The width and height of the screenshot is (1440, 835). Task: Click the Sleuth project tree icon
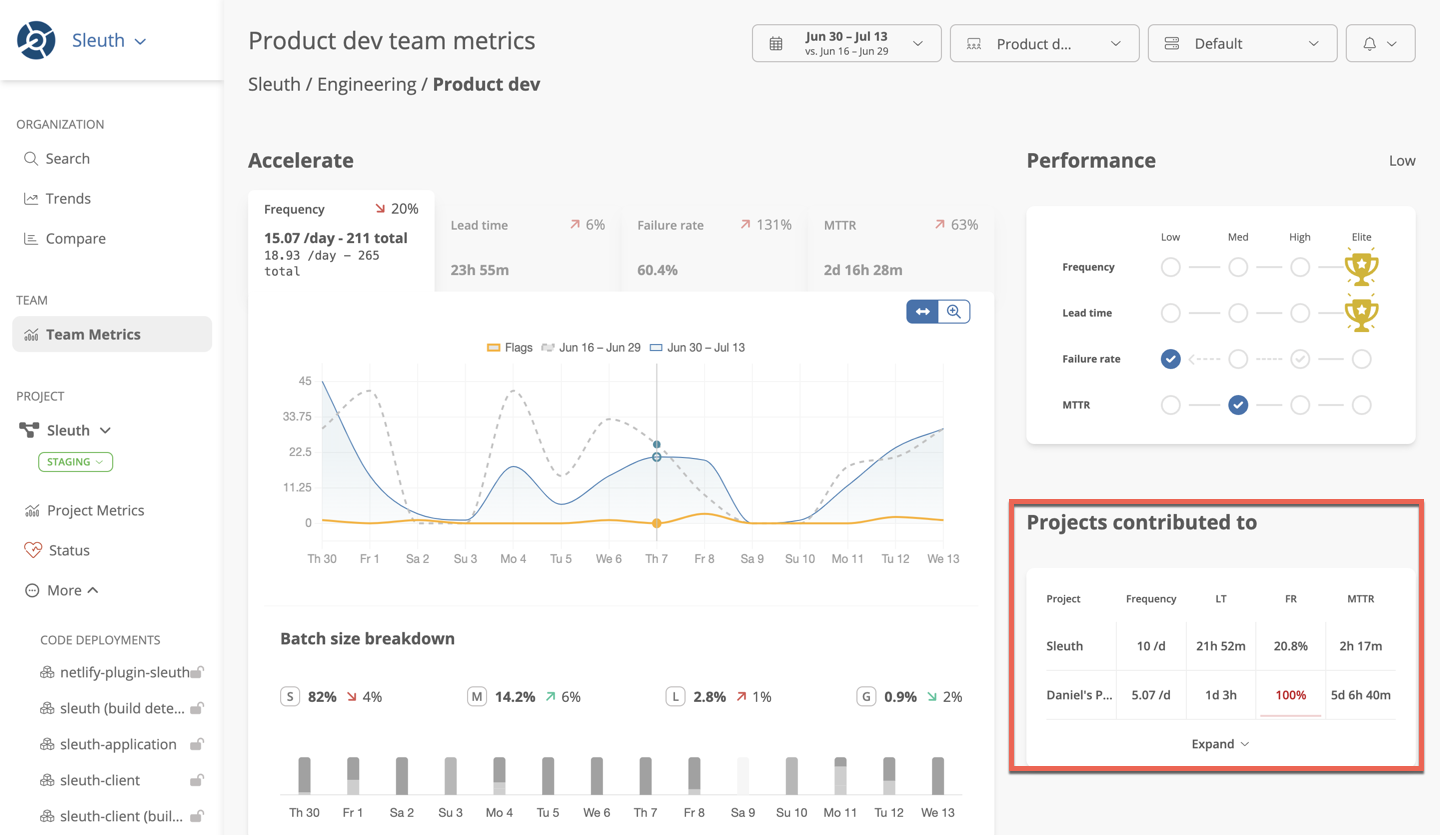[x=29, y=430]
